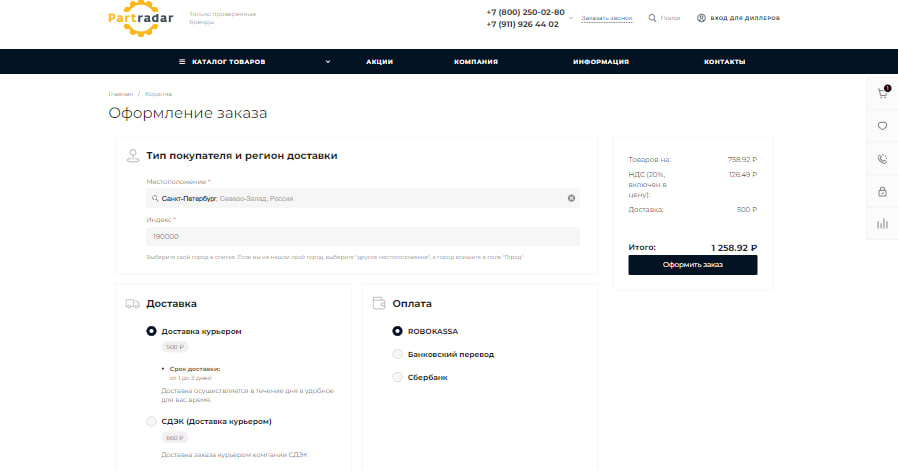Viewport: 898px width, 471px height.
Task: Click the wallet icon beside Оплата
Action: point(379,303)
